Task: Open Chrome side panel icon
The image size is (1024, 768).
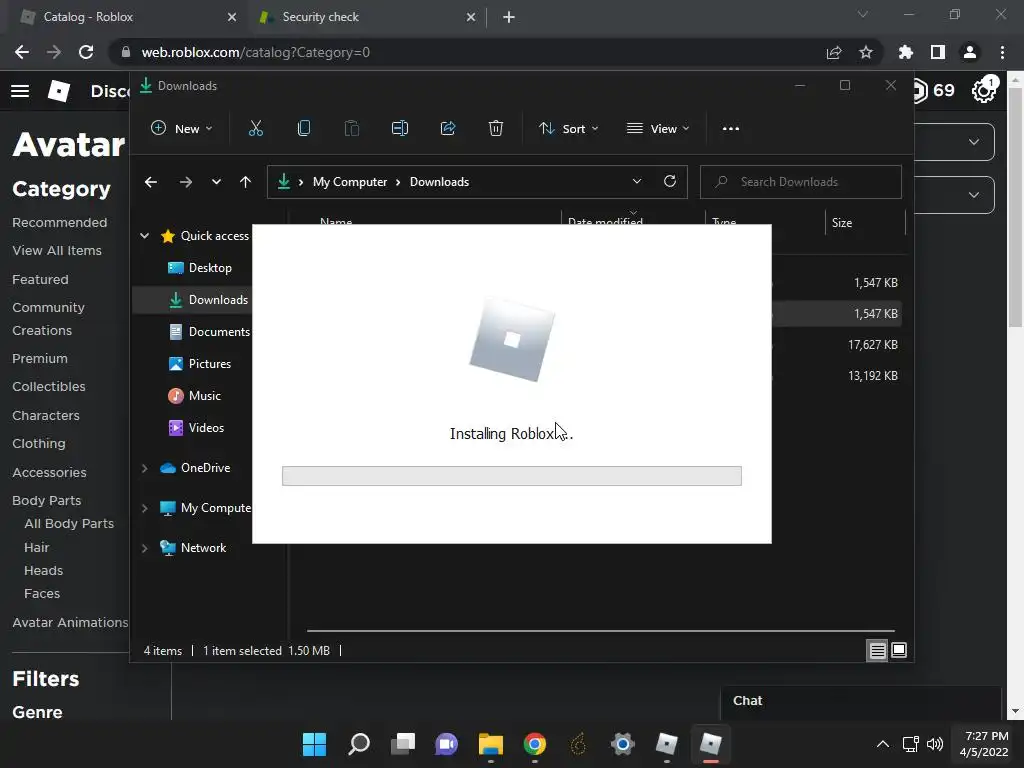Action: [938, 52]
